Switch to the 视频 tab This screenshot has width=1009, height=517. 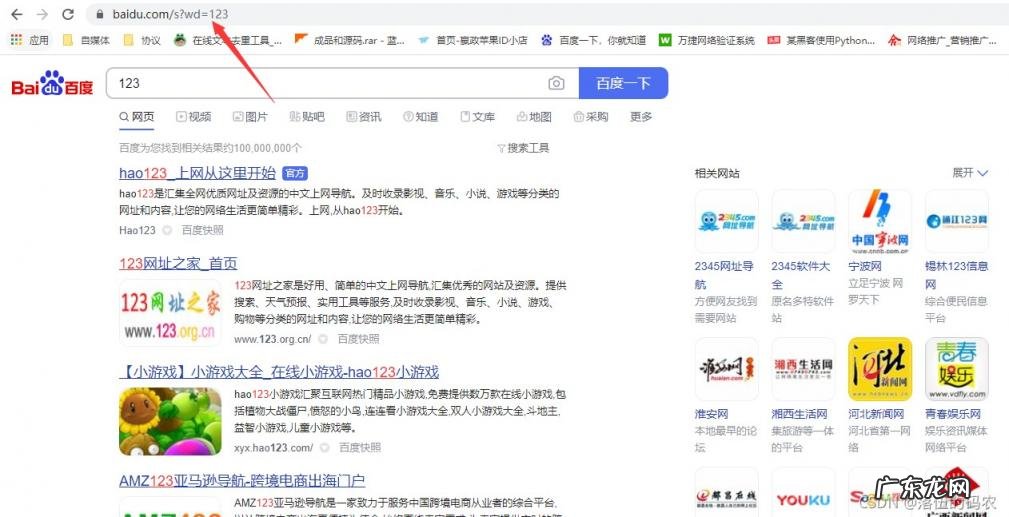[x=194, y=117]
